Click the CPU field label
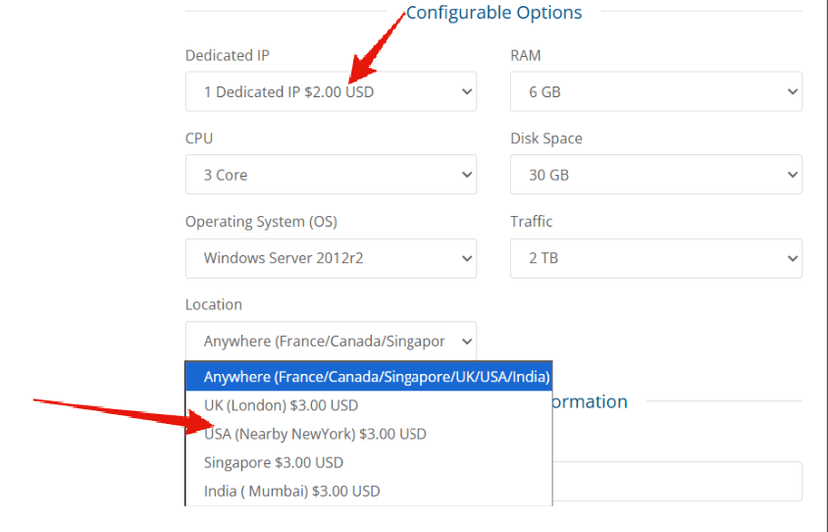Viewport: 828px width, 532px height. click(199, 139)
